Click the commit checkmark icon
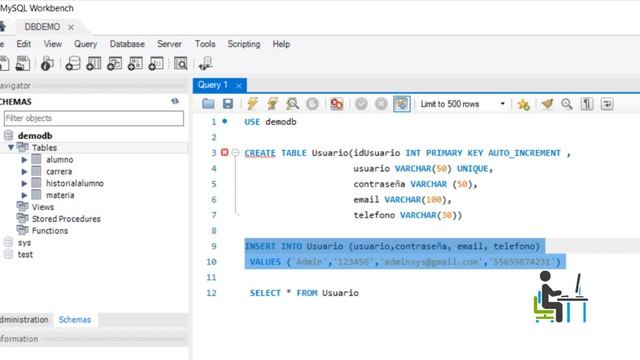The width and height of the screenshot is (640, 360). [x=361, y=104]
